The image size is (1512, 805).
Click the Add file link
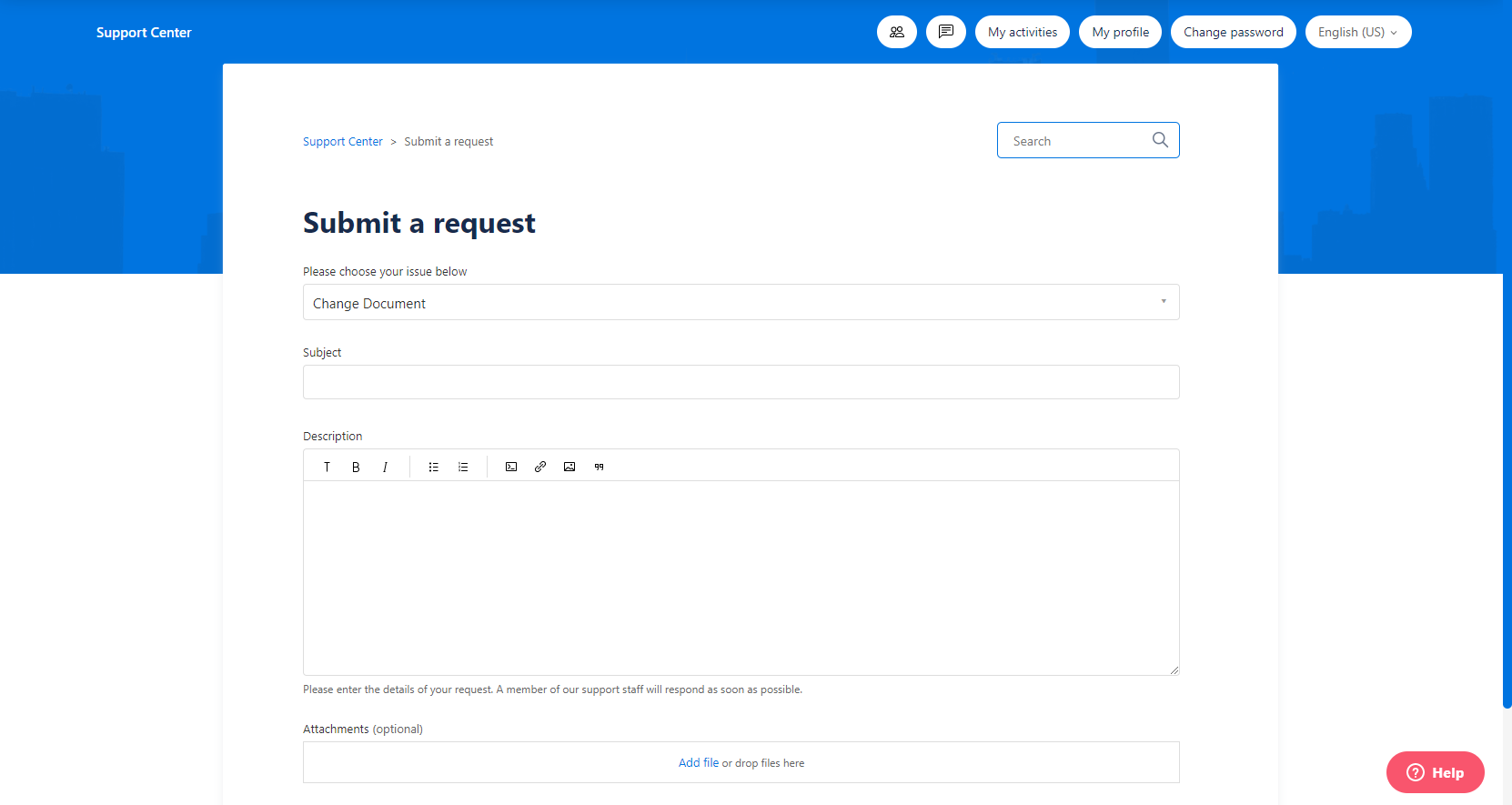coord(698,762)
